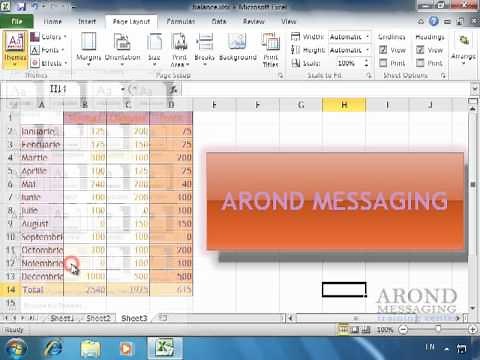Toggle Gridlines View checkbox
480x360 pixels.
383,50
